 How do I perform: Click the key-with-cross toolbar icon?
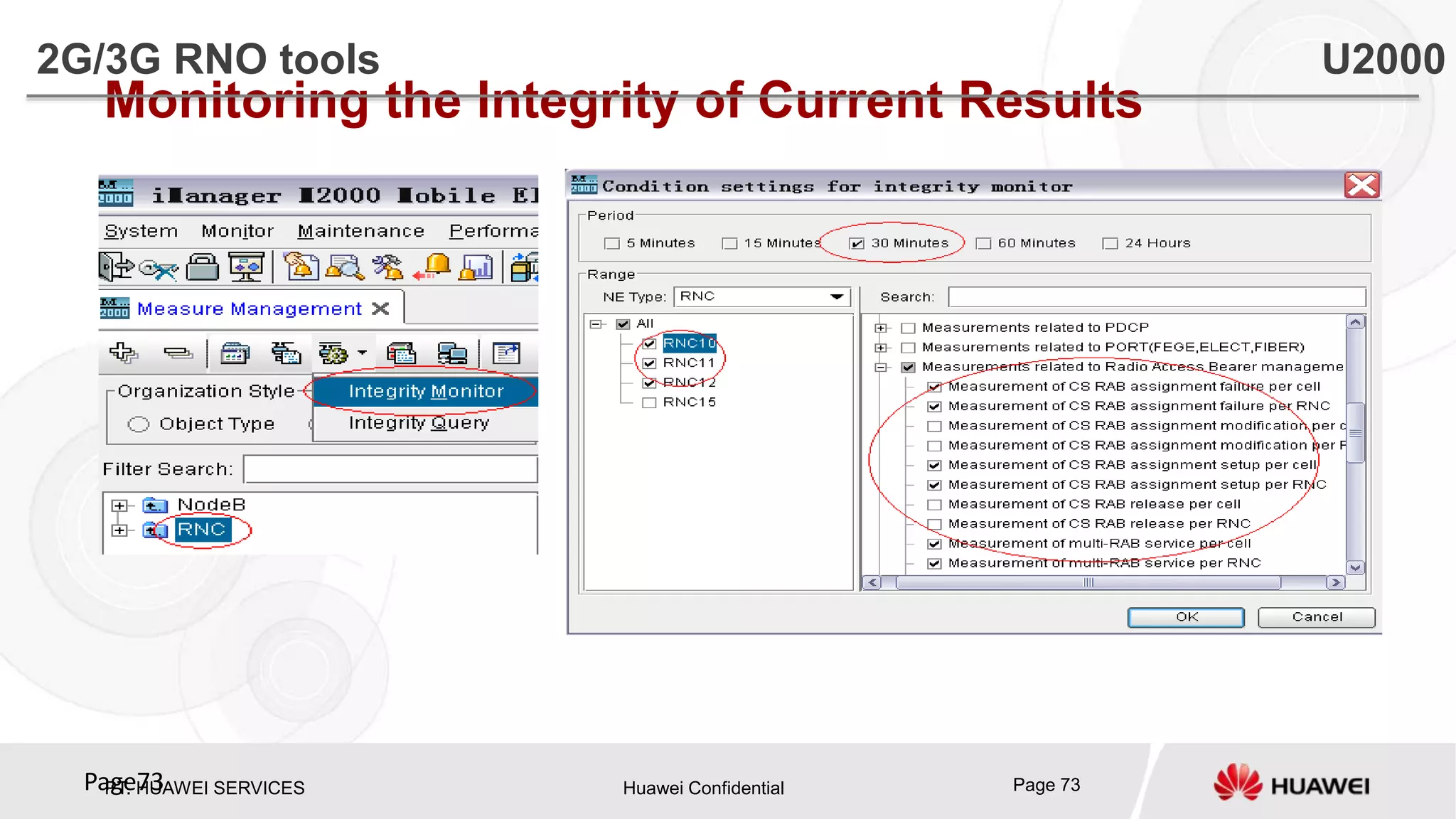pyautogui.click(x=158, y=269)
